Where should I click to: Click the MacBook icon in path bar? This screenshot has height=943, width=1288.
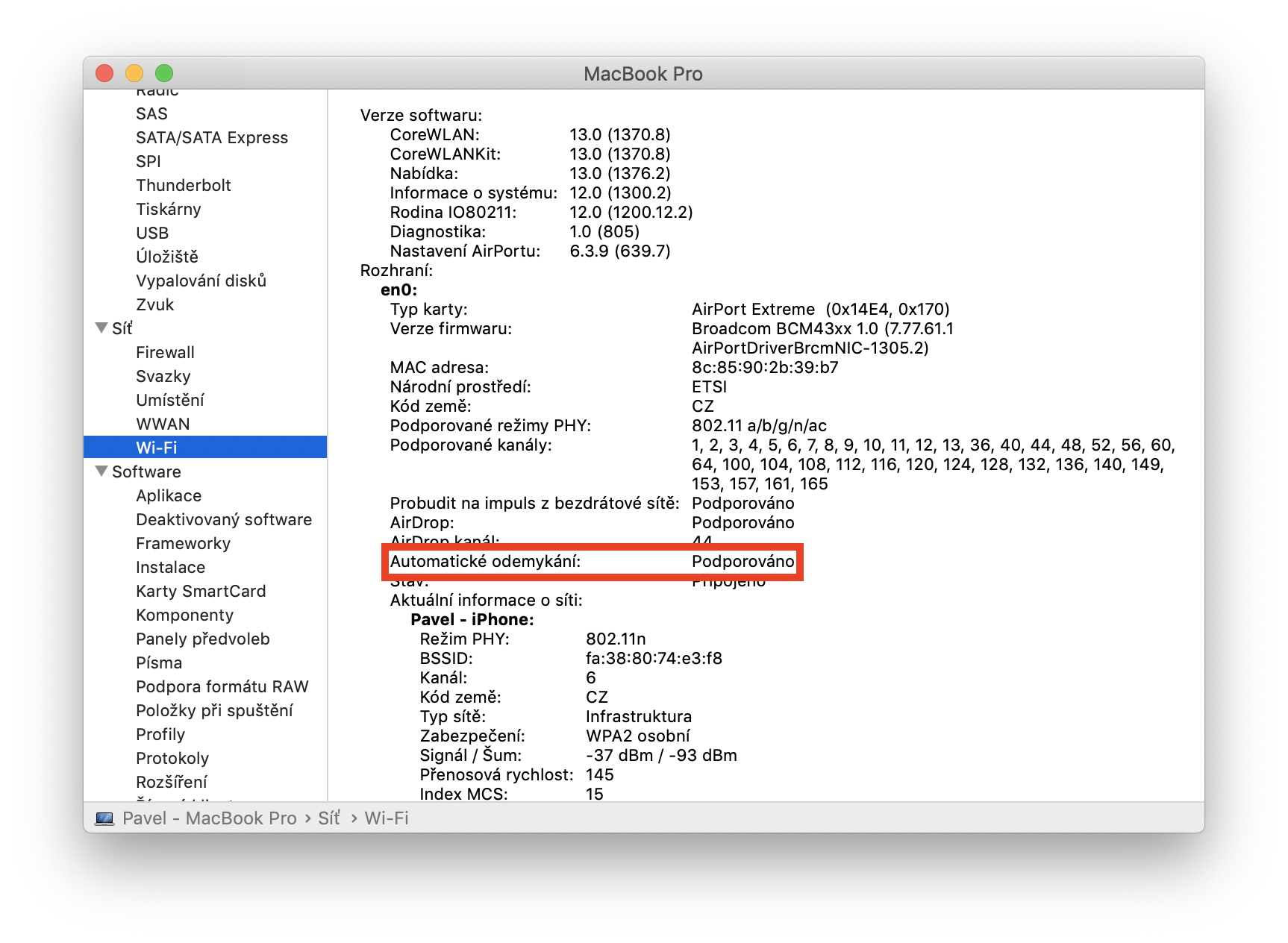104,818
